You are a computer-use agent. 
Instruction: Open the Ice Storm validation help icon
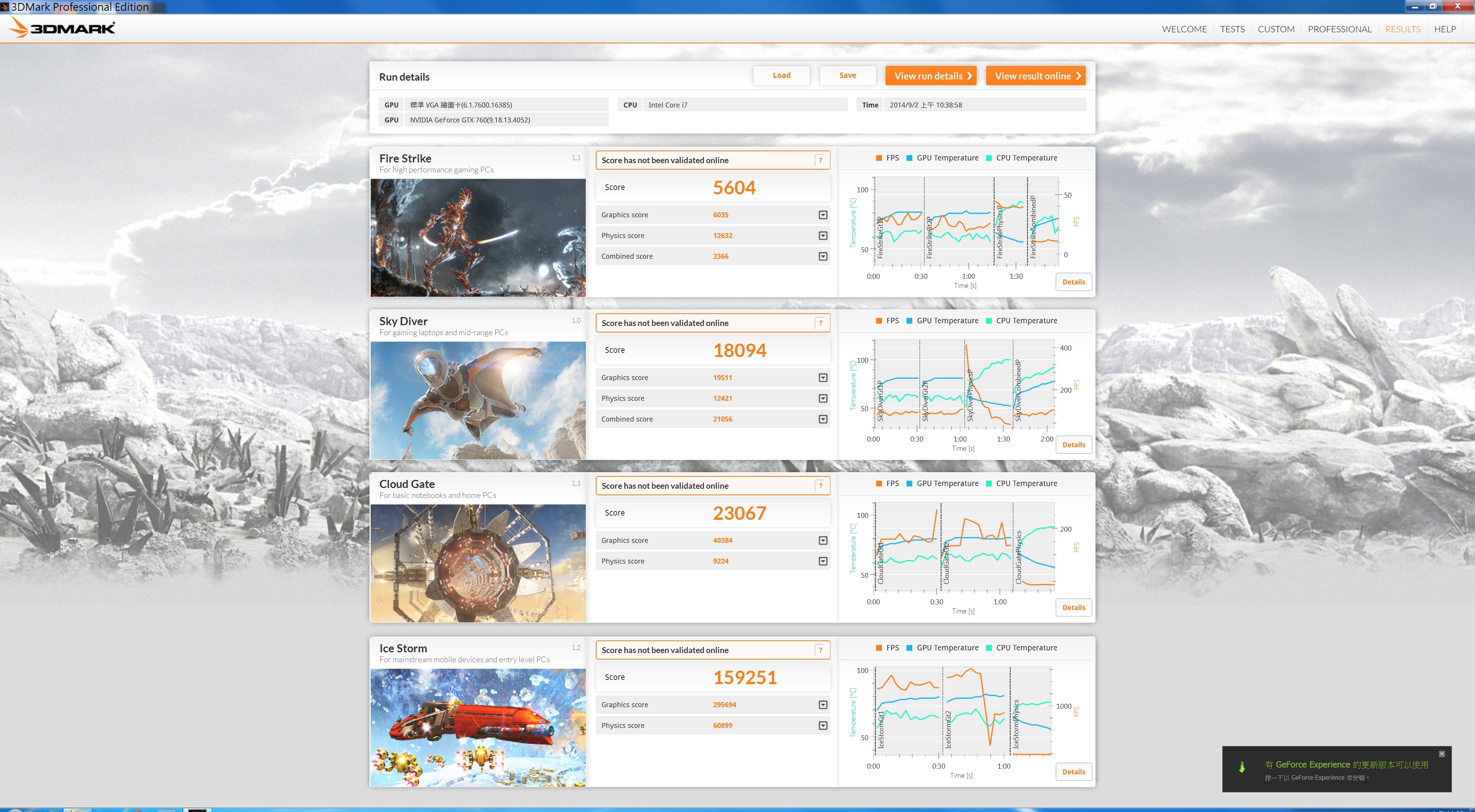point(820,650)
